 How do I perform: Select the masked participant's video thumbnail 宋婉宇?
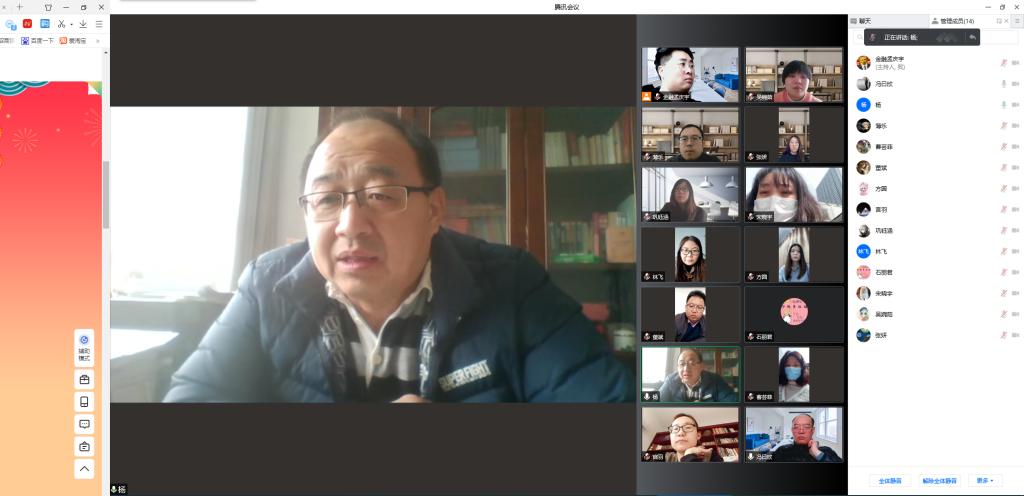pyautogui.click(x=794, y=194)
